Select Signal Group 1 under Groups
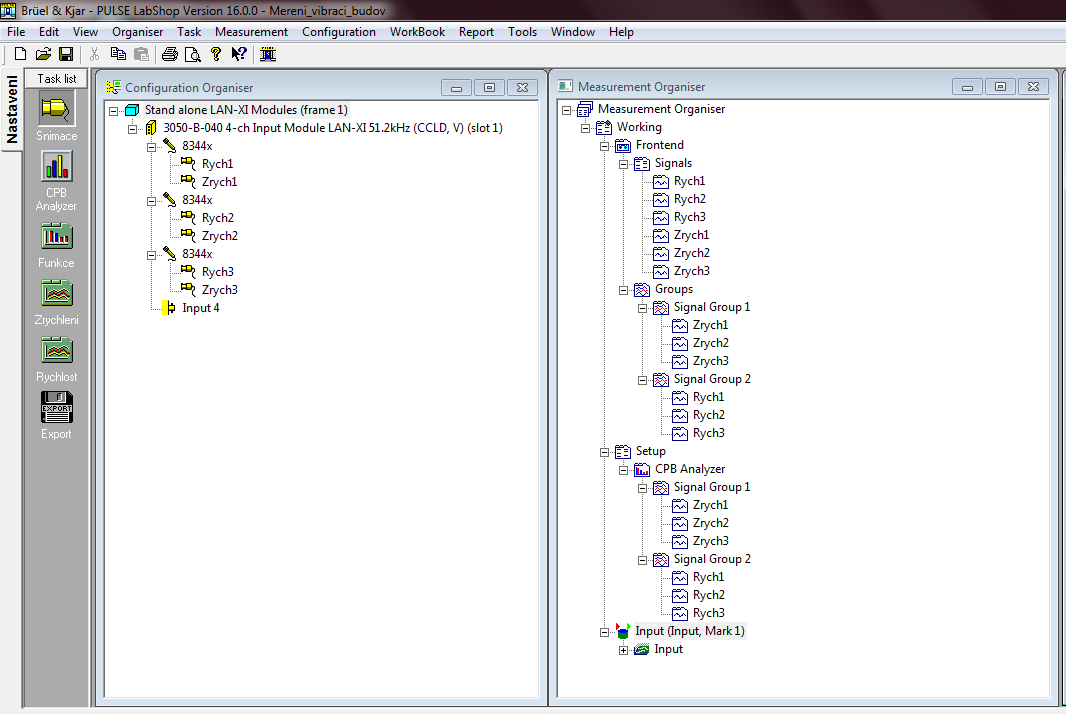Screen dimensions: 1066x714 (x=712, y=307)
